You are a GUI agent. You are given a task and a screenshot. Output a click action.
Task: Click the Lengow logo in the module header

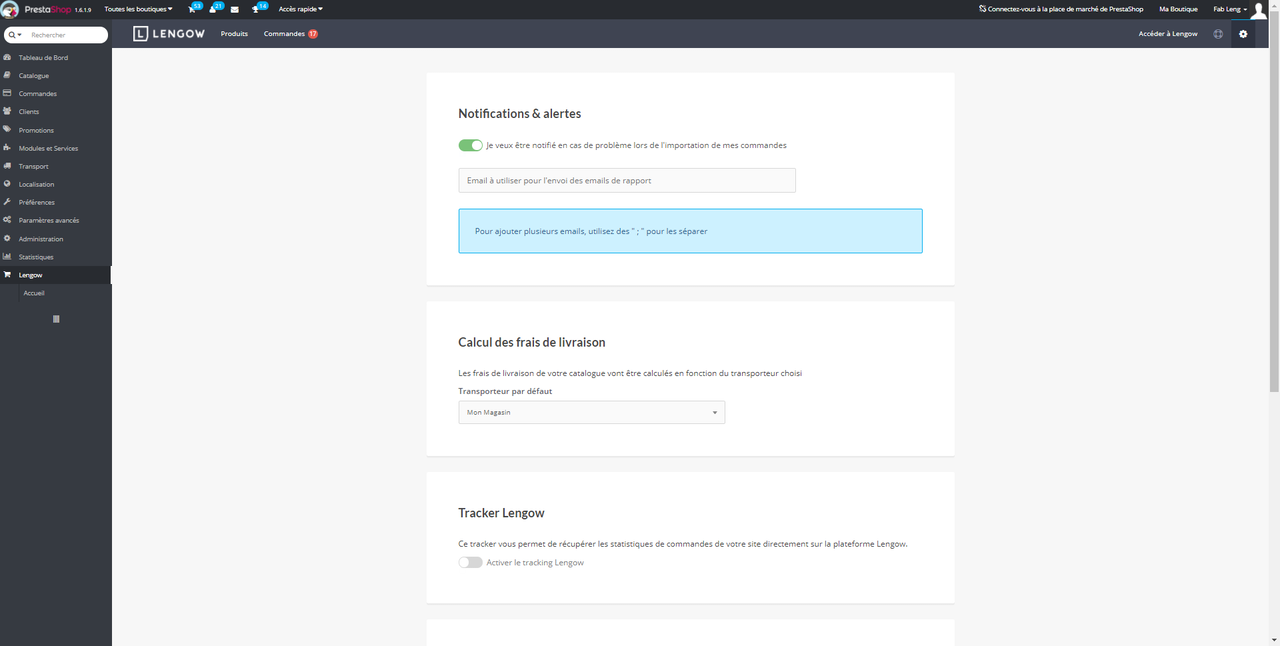tap(168, 33)
